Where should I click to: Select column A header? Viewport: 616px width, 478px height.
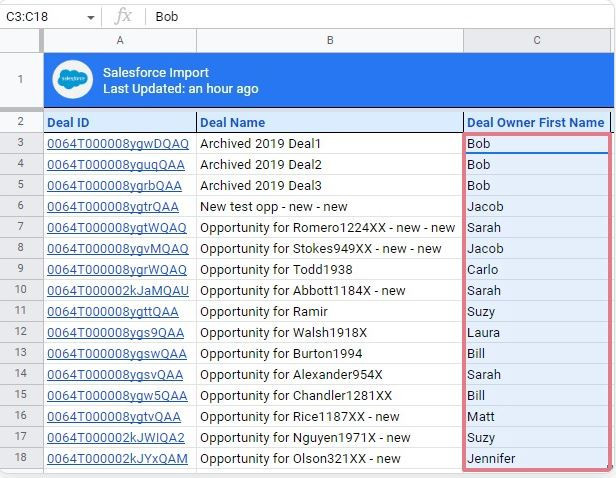120,40
